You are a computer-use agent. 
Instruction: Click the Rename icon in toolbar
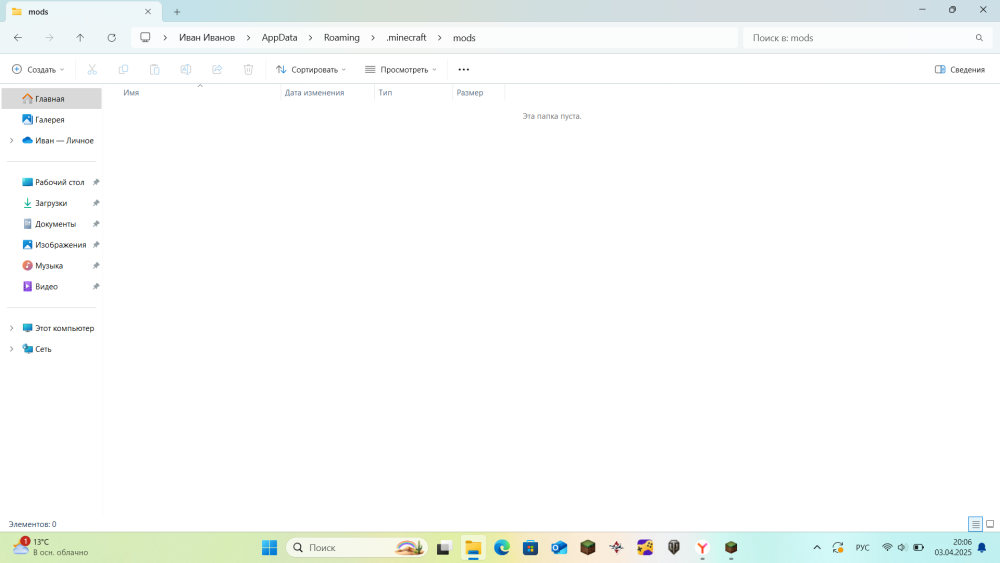186,69
